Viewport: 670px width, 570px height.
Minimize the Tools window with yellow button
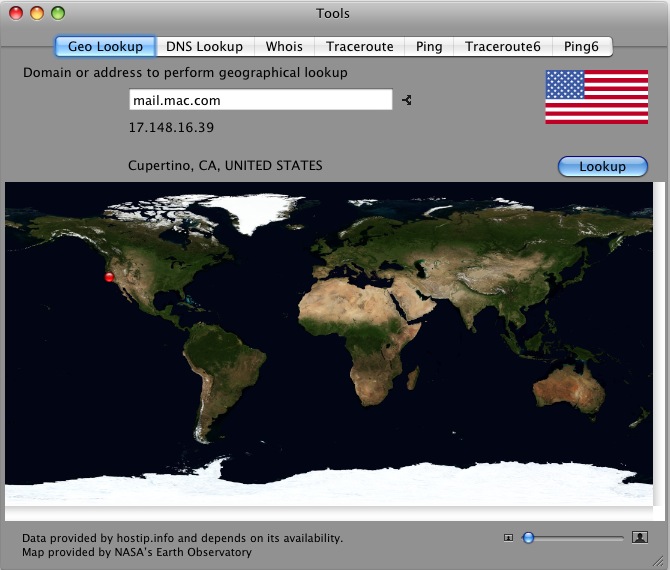pos(37,14)
